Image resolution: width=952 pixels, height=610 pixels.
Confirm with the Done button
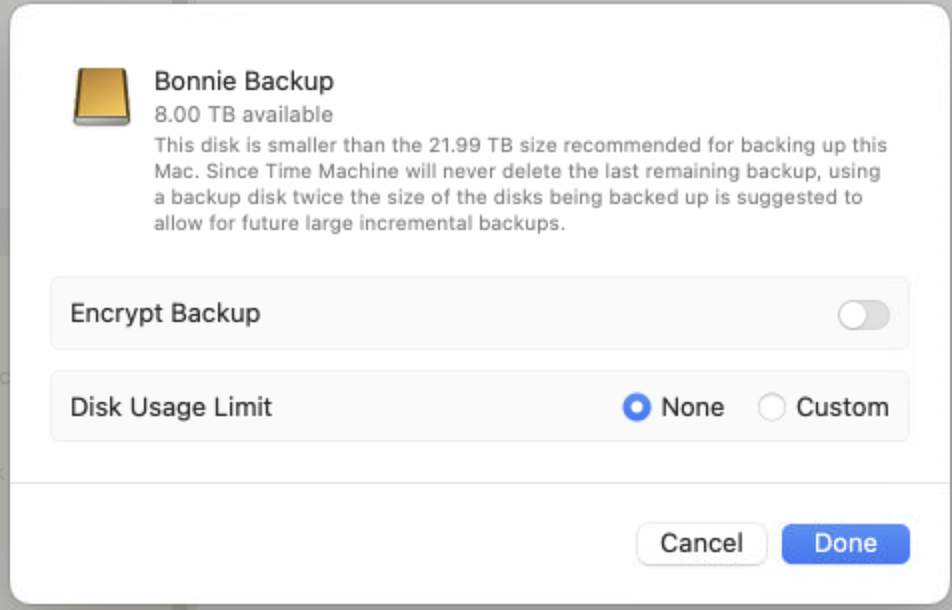pyautogui.click(x=845, y=543)
